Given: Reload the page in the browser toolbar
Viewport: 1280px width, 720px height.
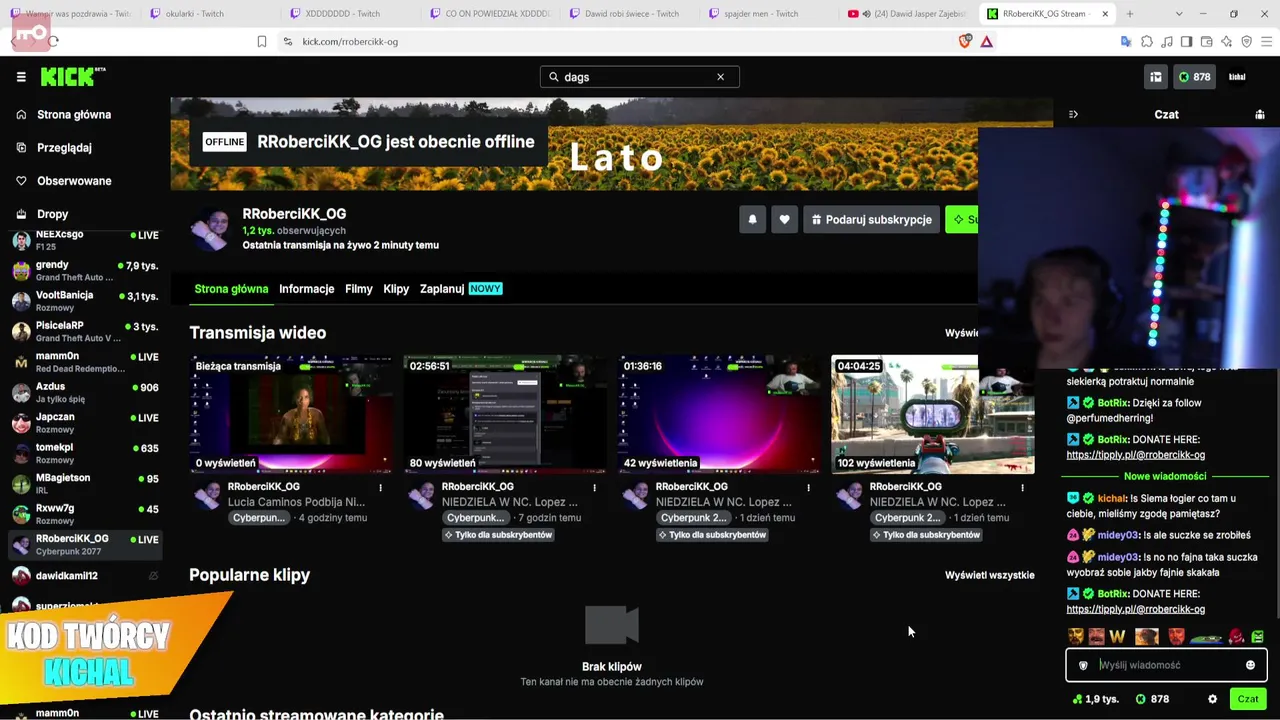Looking at the screenshot, I should (x=53, y=41).
